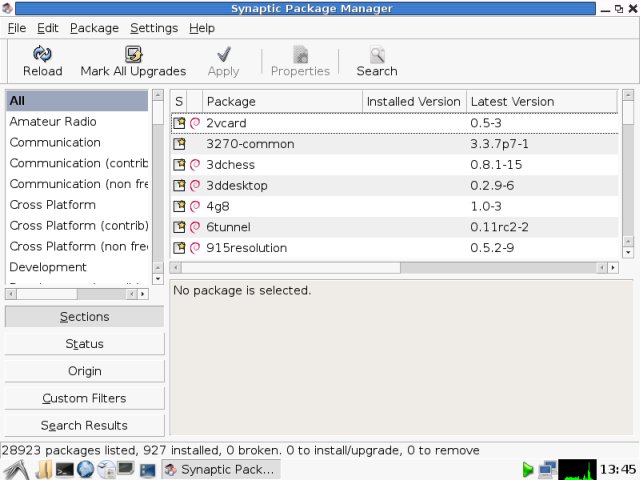Image resolution: width=640 pixels, height=480 pixels.
Task: Click package list scrollbar top arrow
Action: pos(628,95)
